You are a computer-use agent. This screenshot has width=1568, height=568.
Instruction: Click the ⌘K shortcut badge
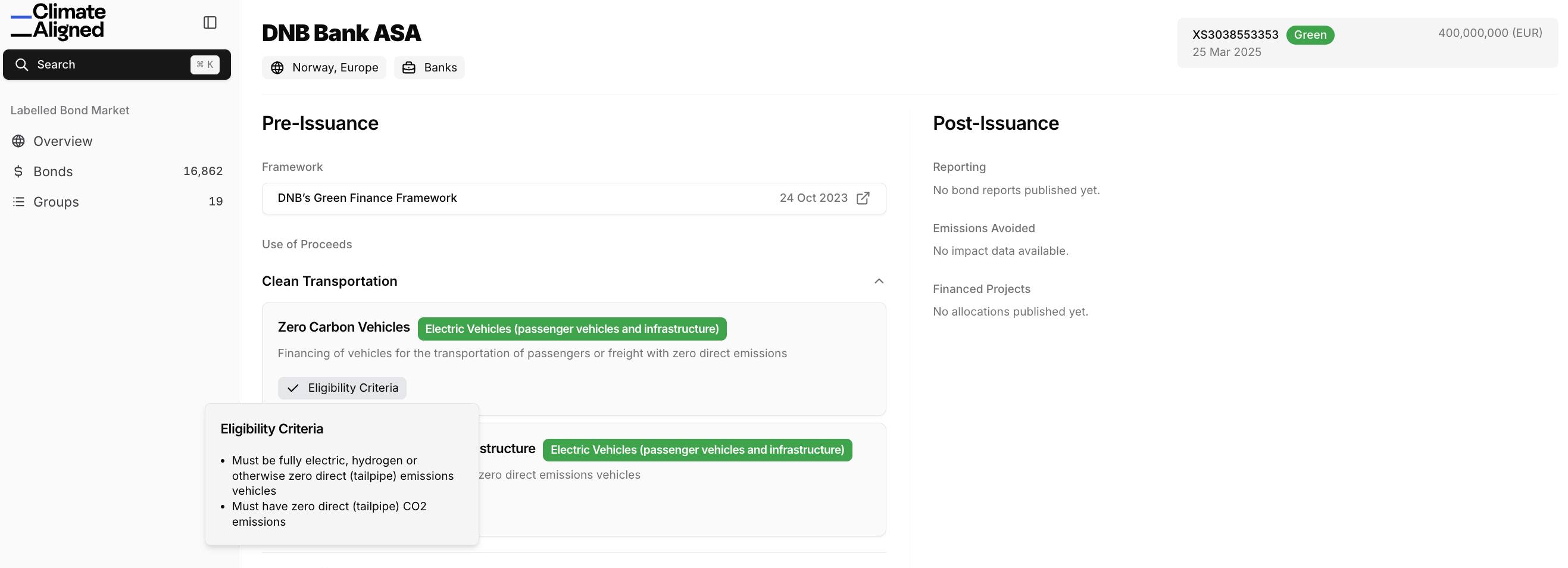(205, 64)
